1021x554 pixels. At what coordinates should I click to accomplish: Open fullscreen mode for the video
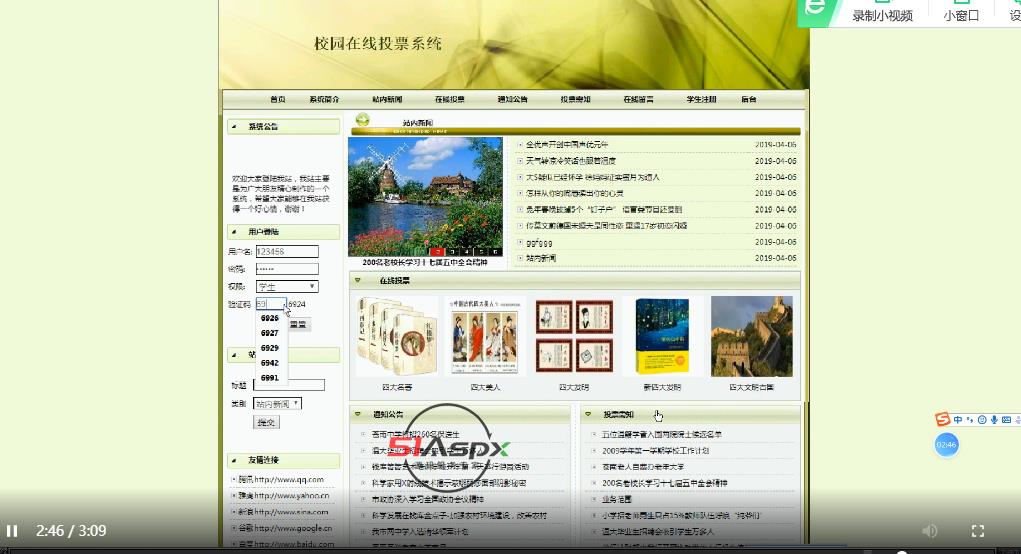point(977,531)
